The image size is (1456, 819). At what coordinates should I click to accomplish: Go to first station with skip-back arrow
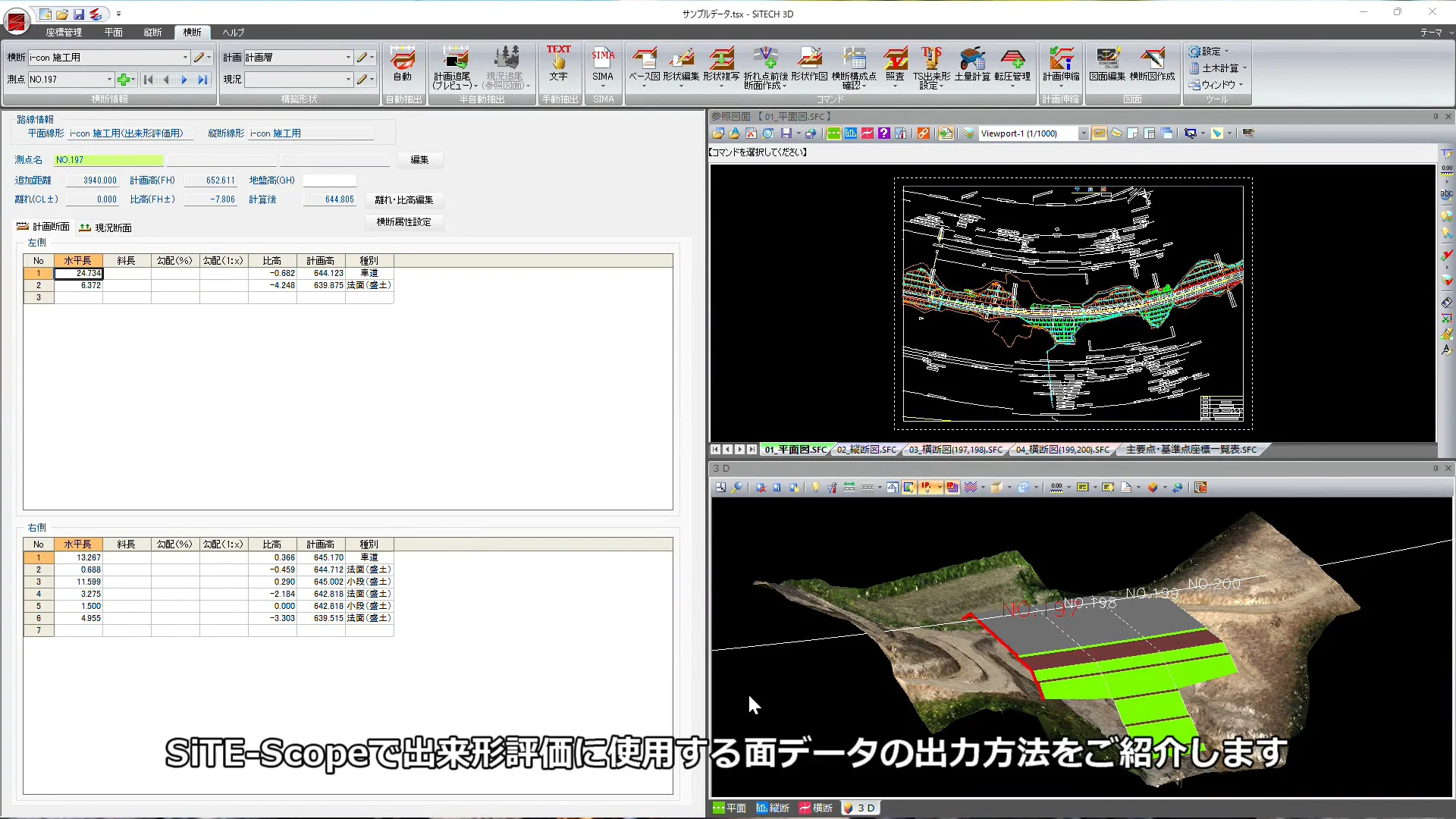coord(148,79)
